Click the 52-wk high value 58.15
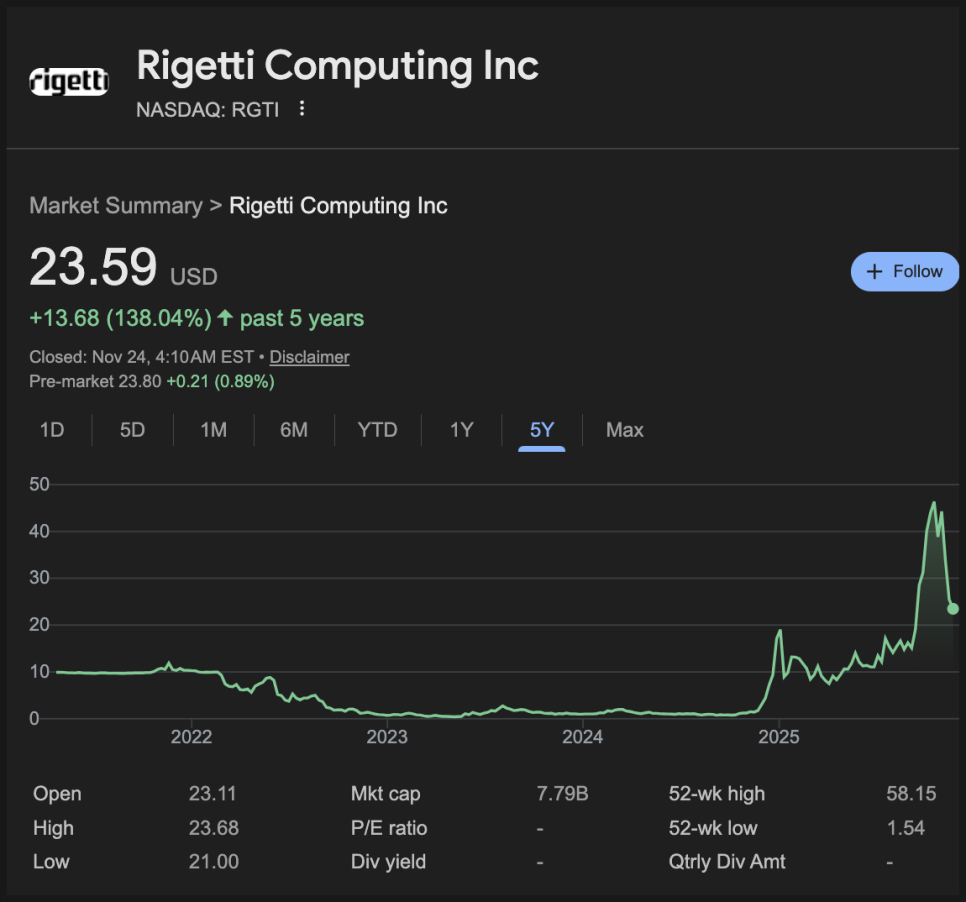This screenshot has height=902, width=966. point(911,794)
